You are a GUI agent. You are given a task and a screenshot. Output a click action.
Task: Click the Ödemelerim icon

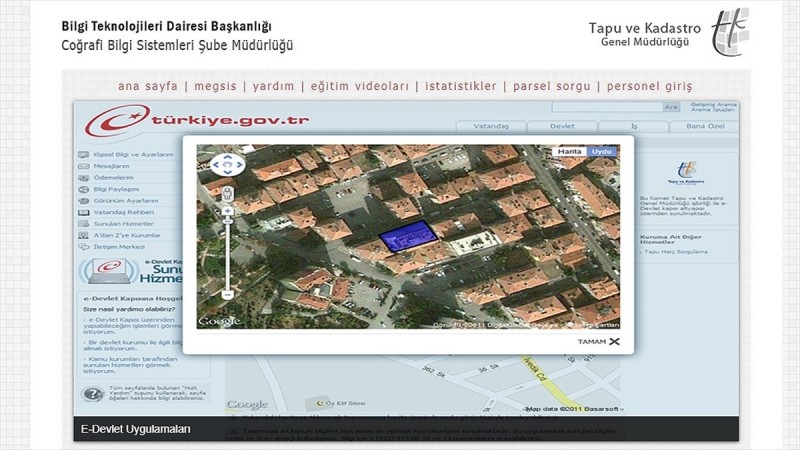[83, 178]
